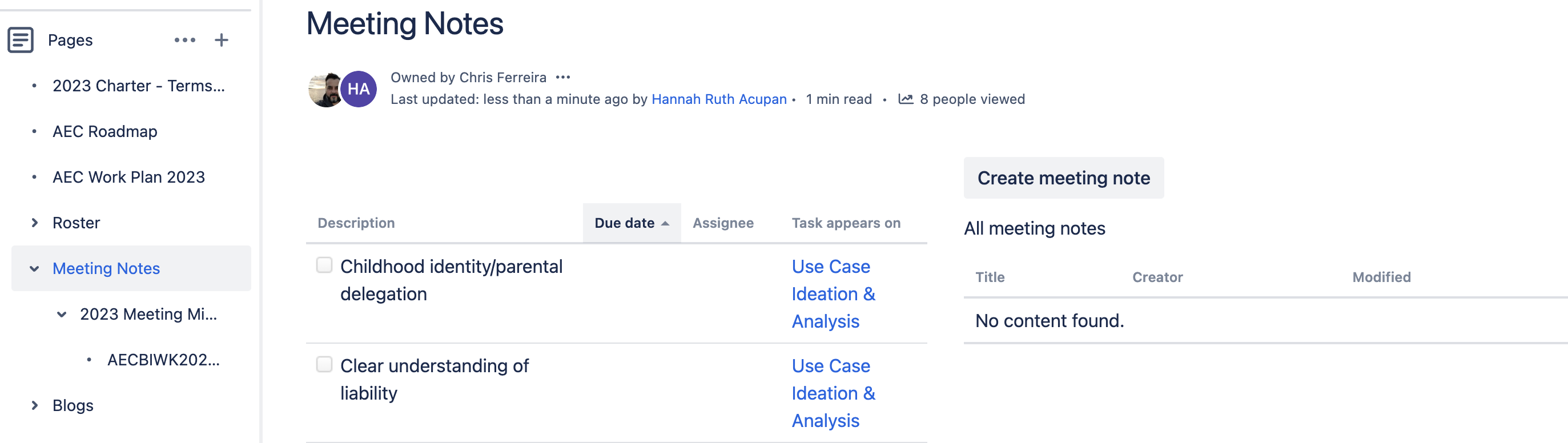Collapse the 2023 Meeting Mi... subtree
Screen dimensions: 1568x443
coord(62,314)
